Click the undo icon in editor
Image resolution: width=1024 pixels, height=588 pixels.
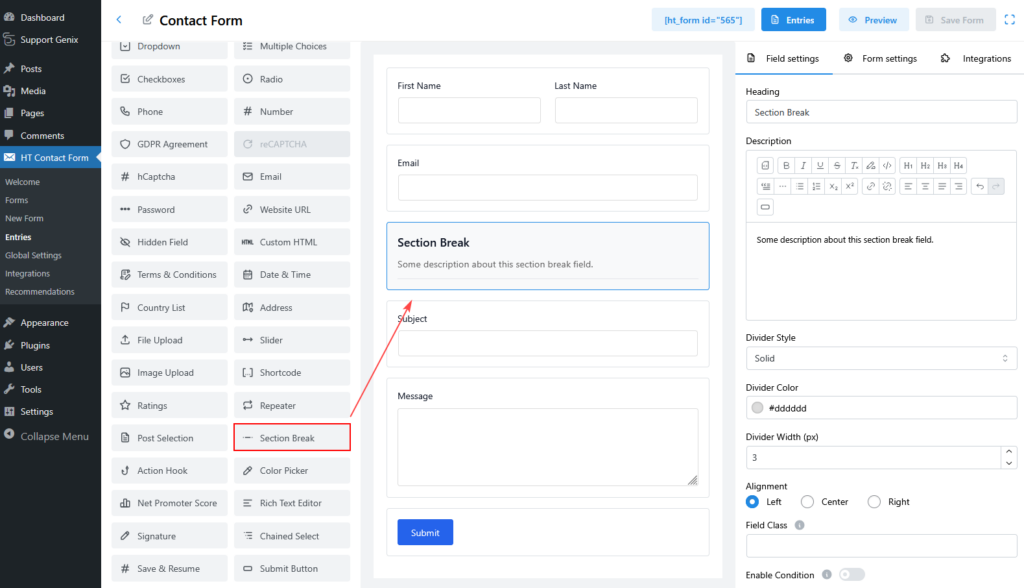click(979, 186)
